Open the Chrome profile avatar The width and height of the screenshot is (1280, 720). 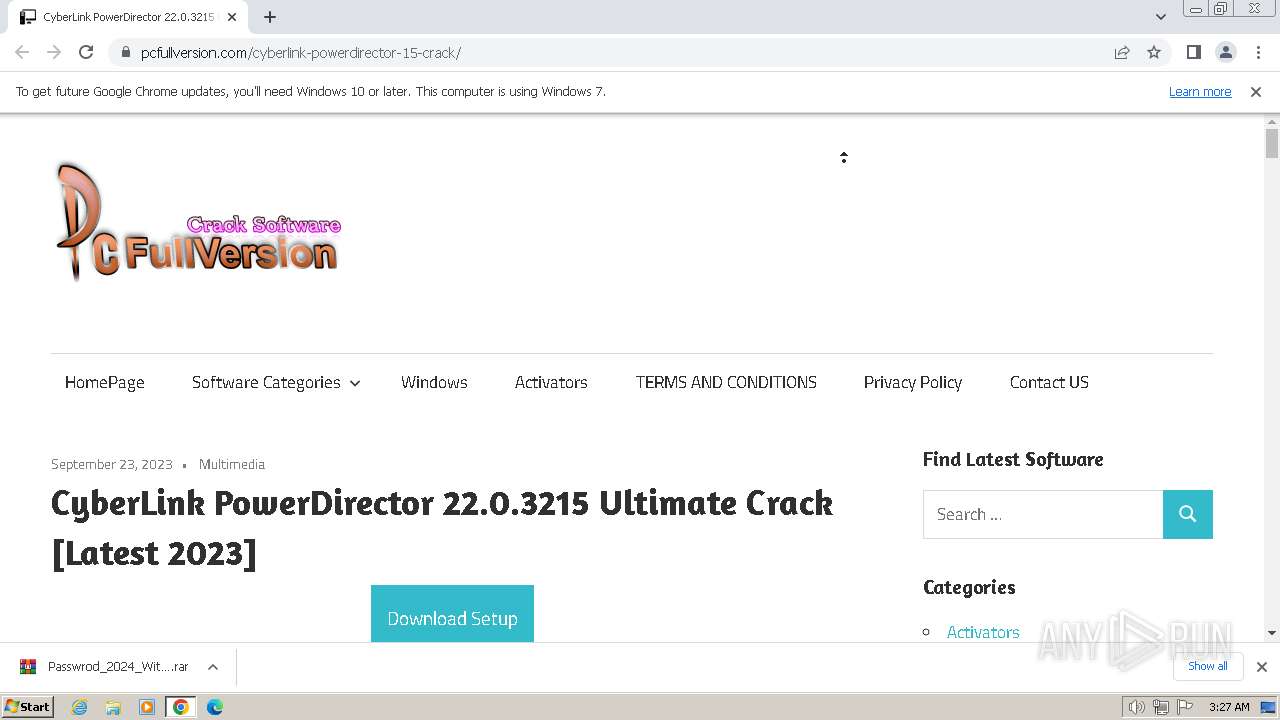1225,52
